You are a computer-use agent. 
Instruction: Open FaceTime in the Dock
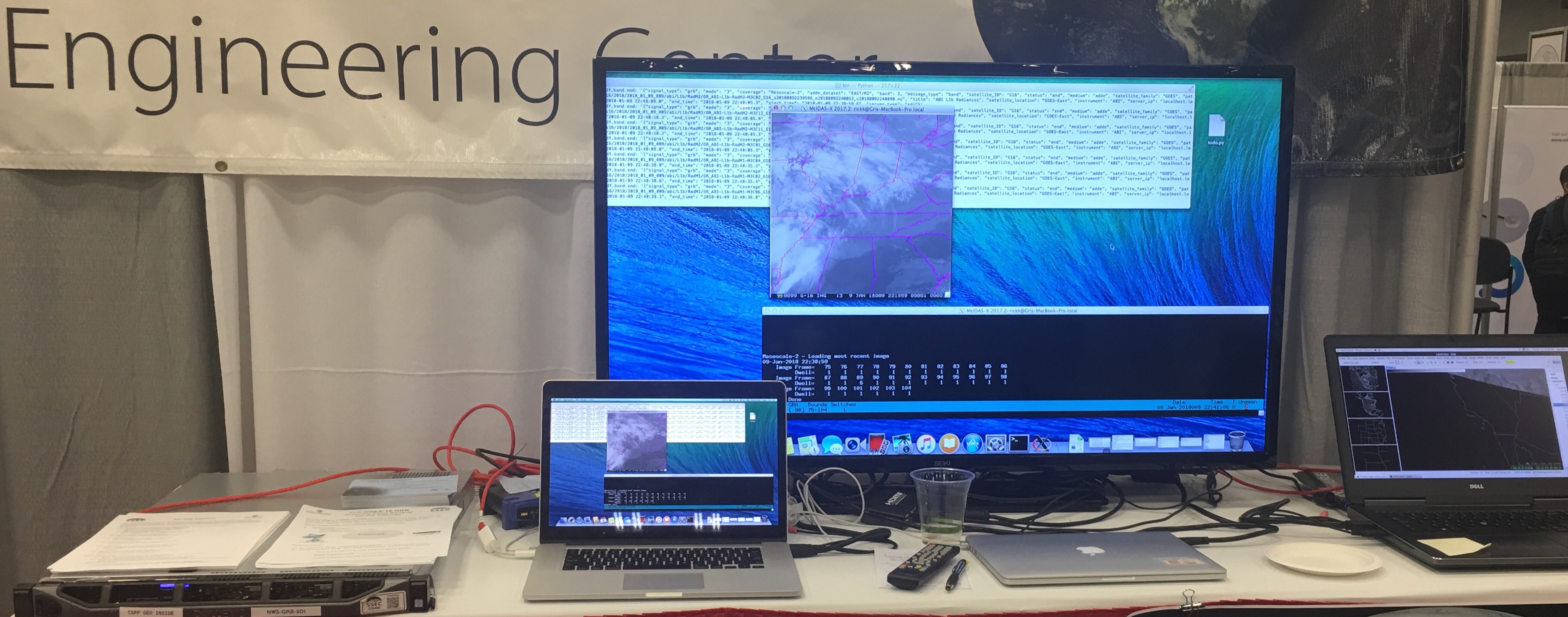pyautogui.click(x=856, y=445)
